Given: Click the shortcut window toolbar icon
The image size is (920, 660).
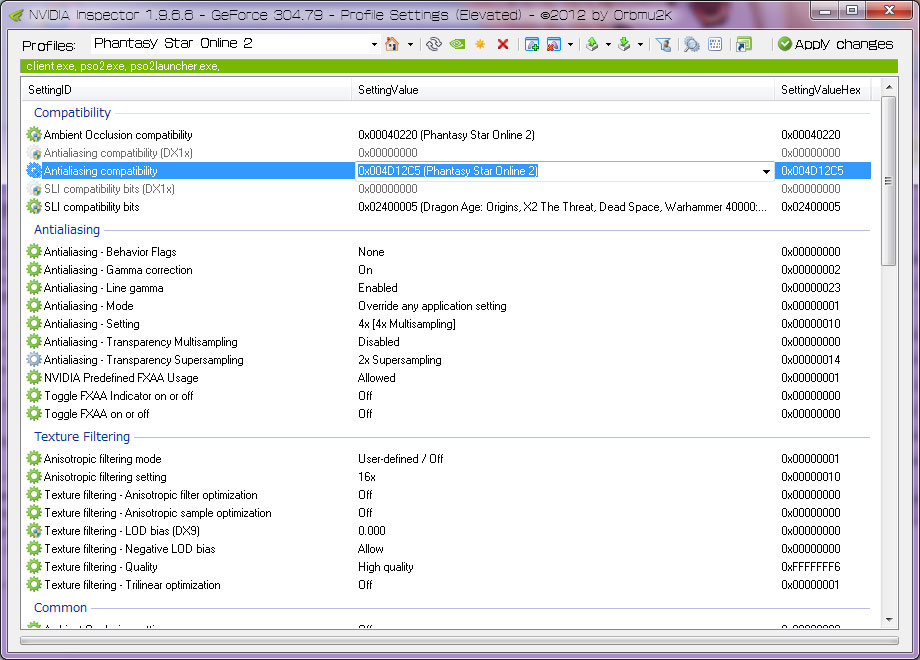Looking at the screenshot, I should 743,44.
